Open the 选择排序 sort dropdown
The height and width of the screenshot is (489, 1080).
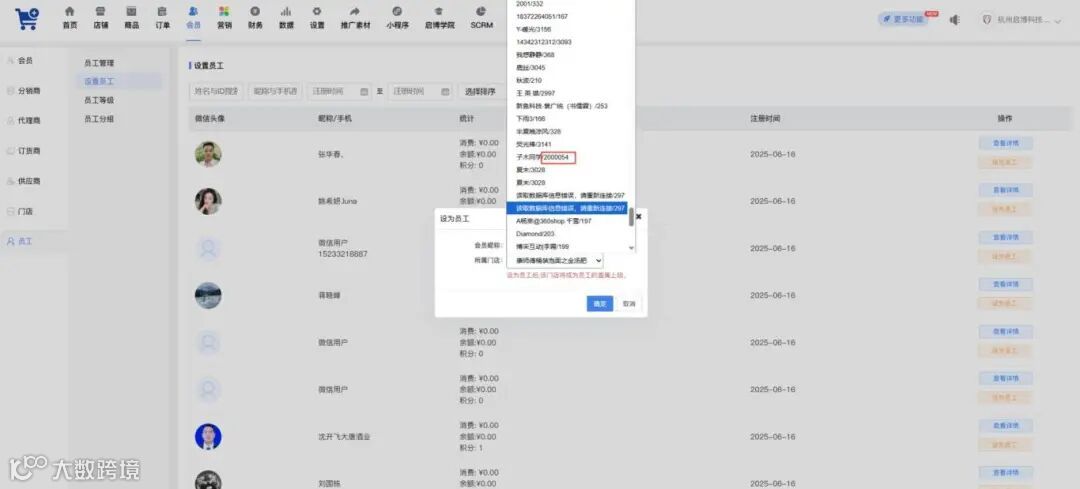(x=479, y=92)
